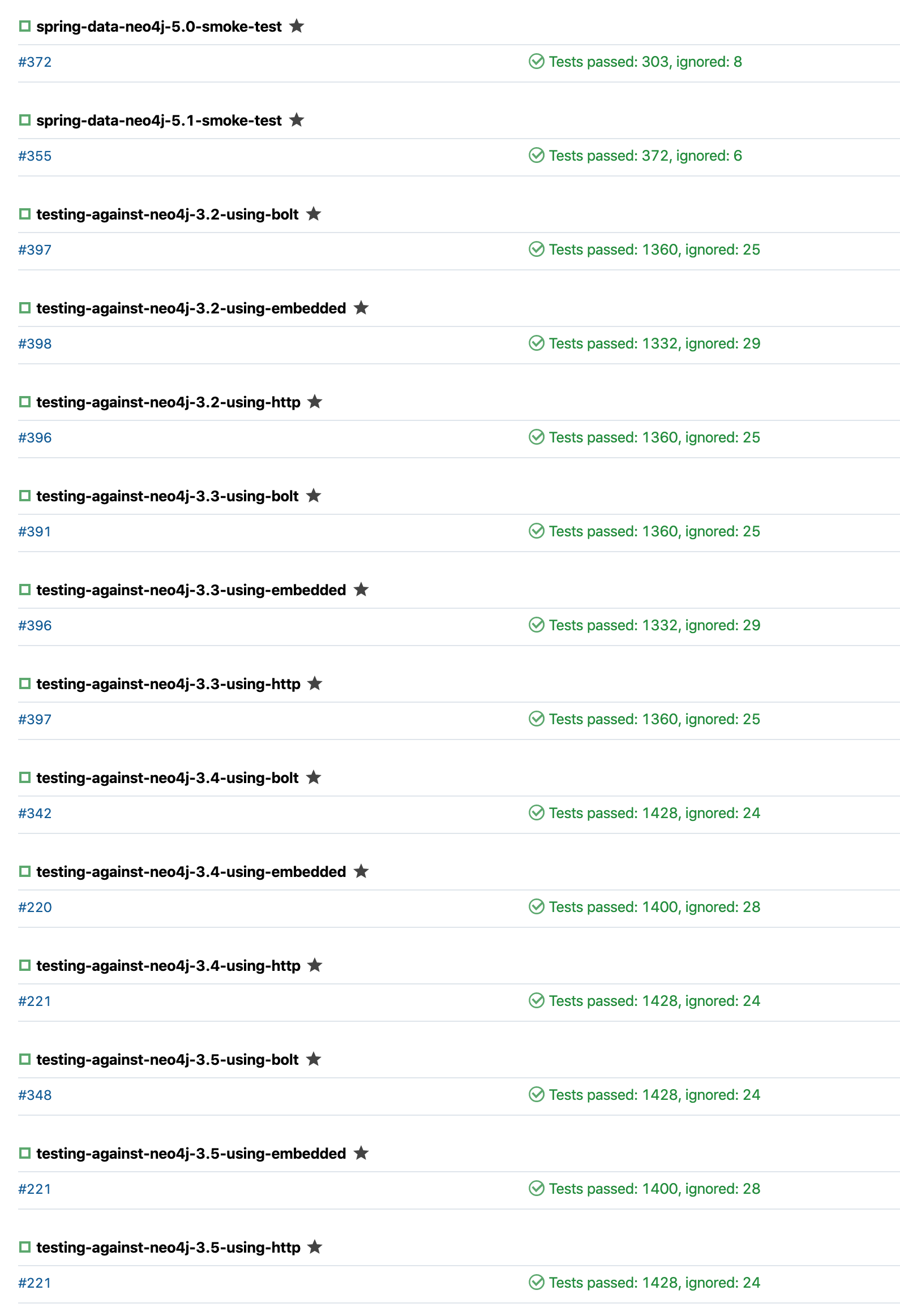The image size is (900, 1316).
Task: Open build #220 of testing-against-neo4j-3.4-using-embedded
Action: (x=35, y=906)
